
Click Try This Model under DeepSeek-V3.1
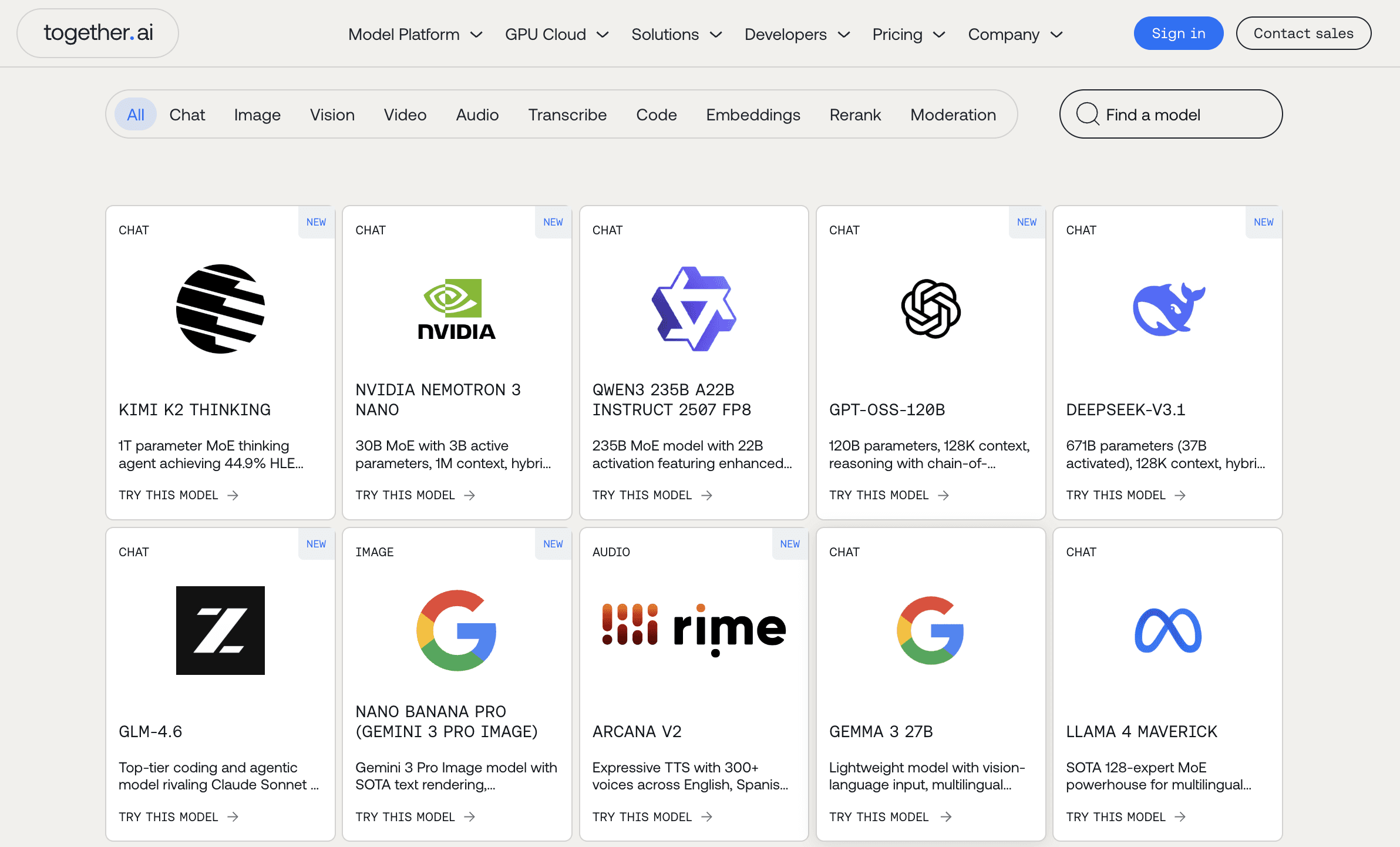[1125, 495]
